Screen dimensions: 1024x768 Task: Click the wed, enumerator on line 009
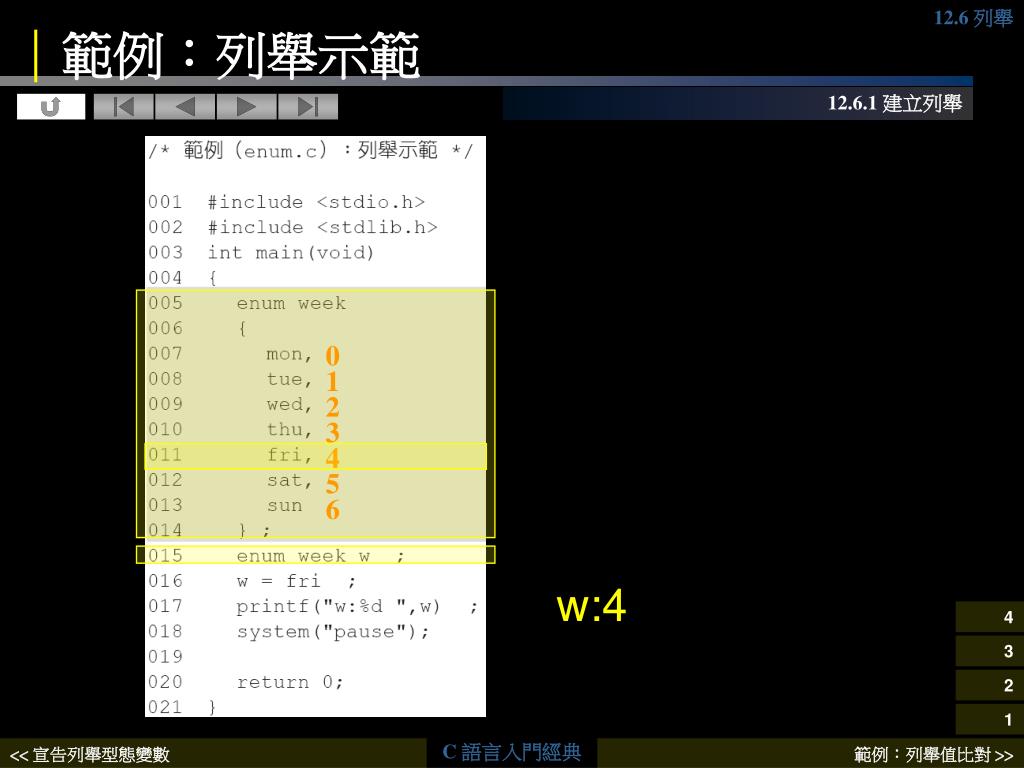(x=289, y=405)
